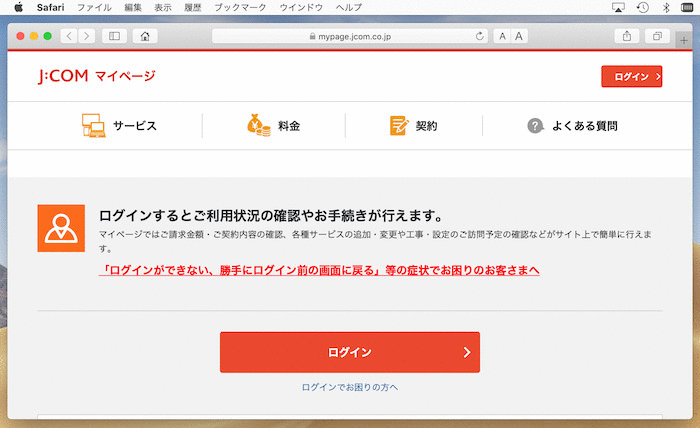
Task: Go back with Safari back arrow
Action: [x=69, y=36]
